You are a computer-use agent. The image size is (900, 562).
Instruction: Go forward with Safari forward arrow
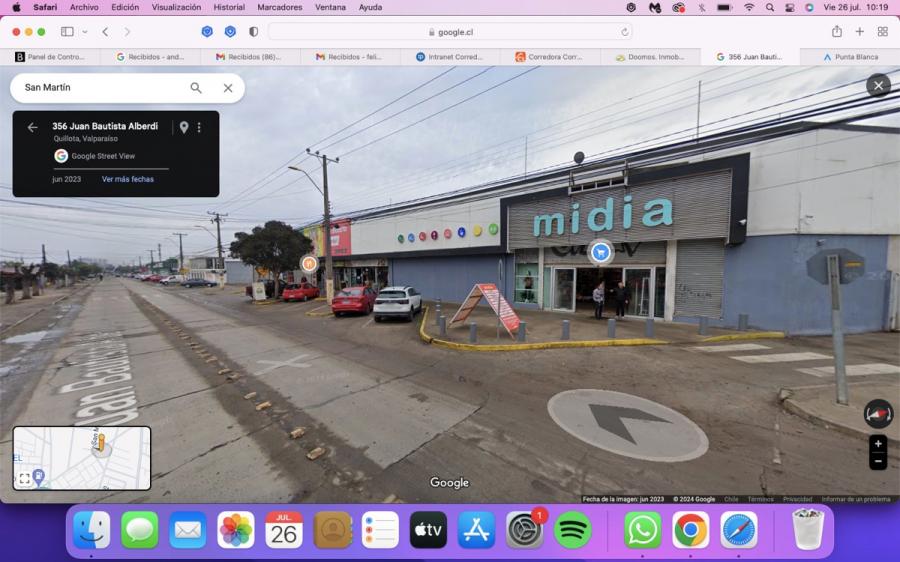(127, 32)
